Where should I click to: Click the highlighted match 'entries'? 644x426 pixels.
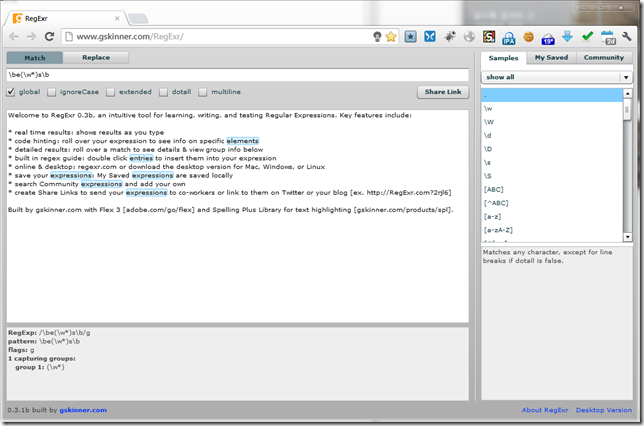tap(141, 158)
